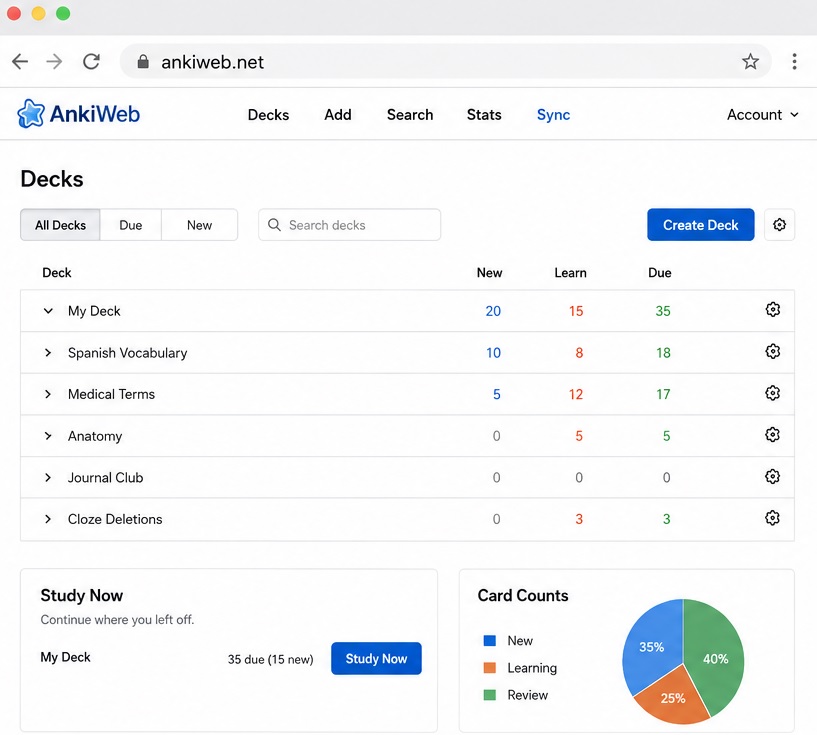
Task: Click Spanish Vocabulary new count 10
Action: pyautogui.click(x=493, y=353)
